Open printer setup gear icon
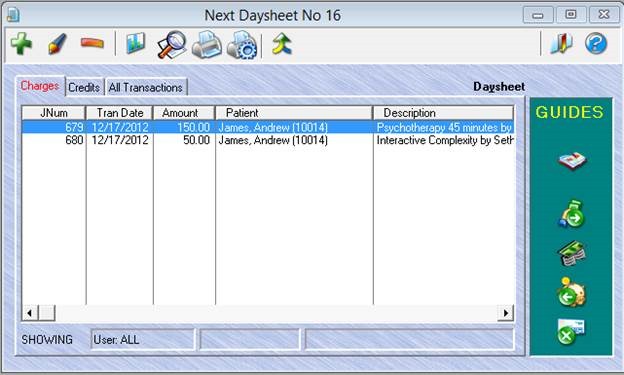624x375 pixels. 242,45
